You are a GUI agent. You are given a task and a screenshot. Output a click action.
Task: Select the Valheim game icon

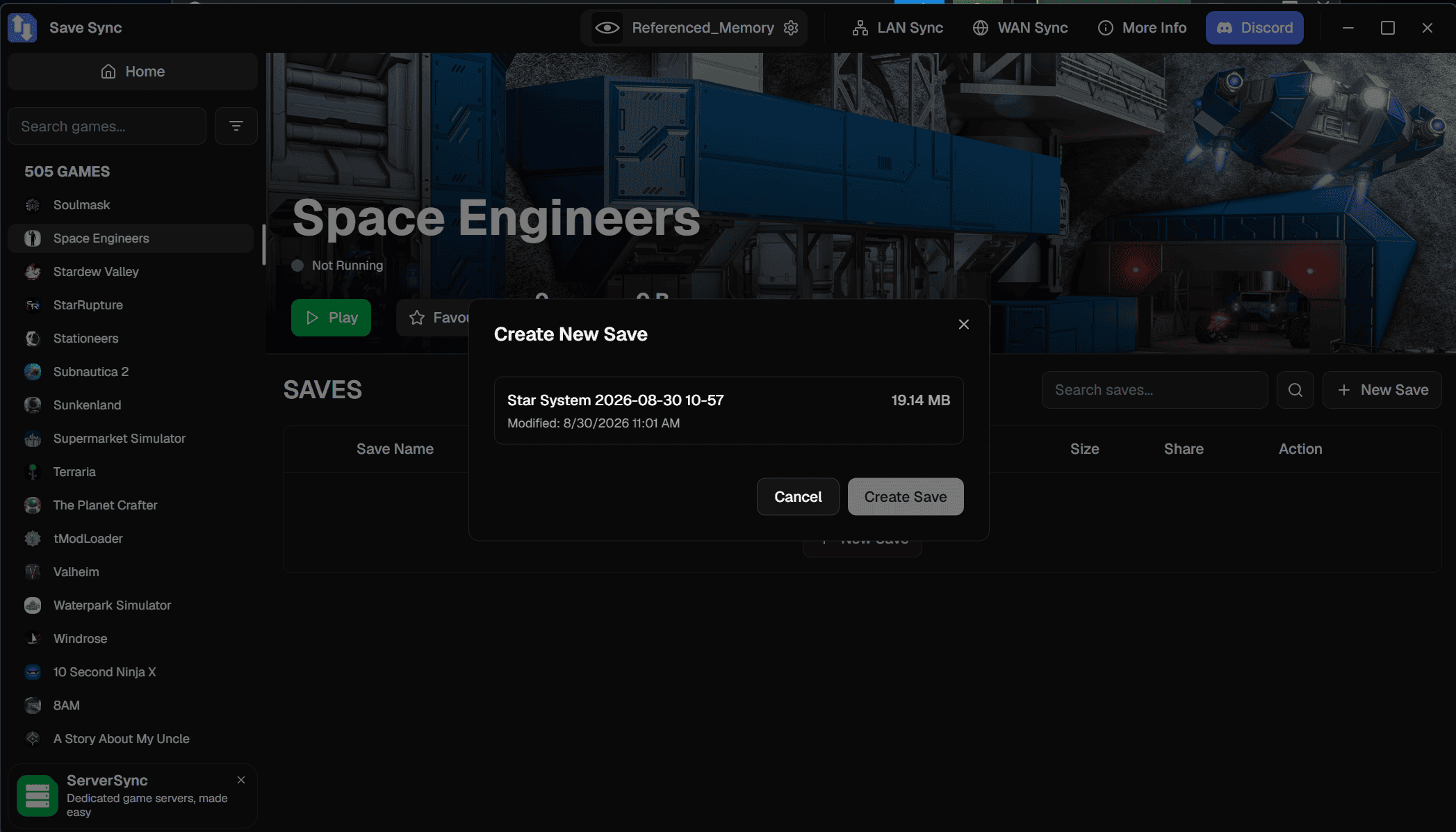[33, 572]
